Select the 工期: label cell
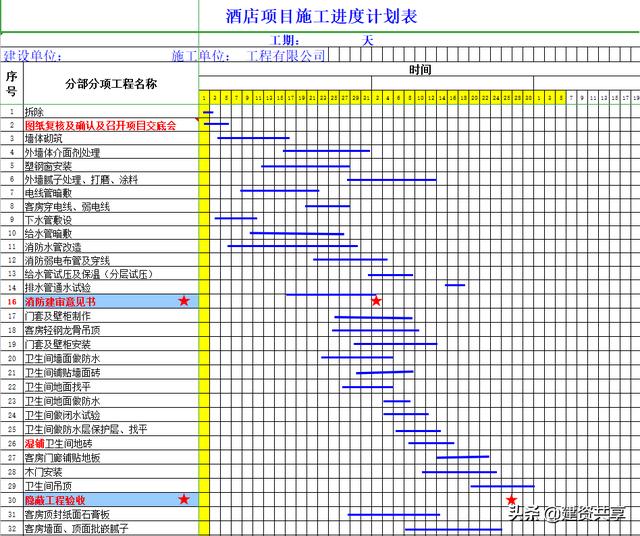The width and height of the screenshot is (640, 536). [x=285, y=40]
